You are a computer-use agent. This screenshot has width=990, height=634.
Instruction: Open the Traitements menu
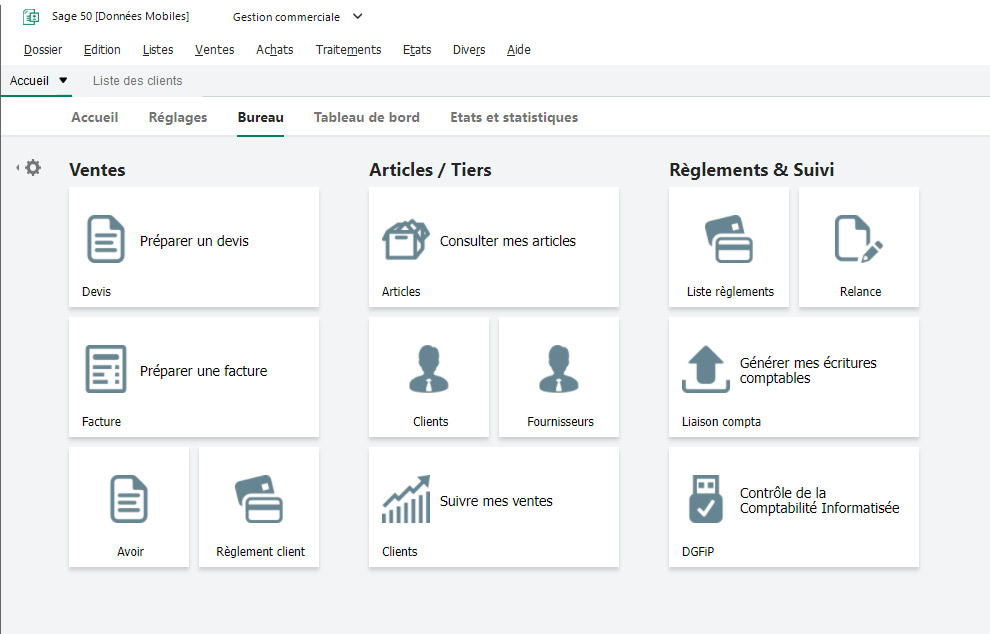click(349, 49)
